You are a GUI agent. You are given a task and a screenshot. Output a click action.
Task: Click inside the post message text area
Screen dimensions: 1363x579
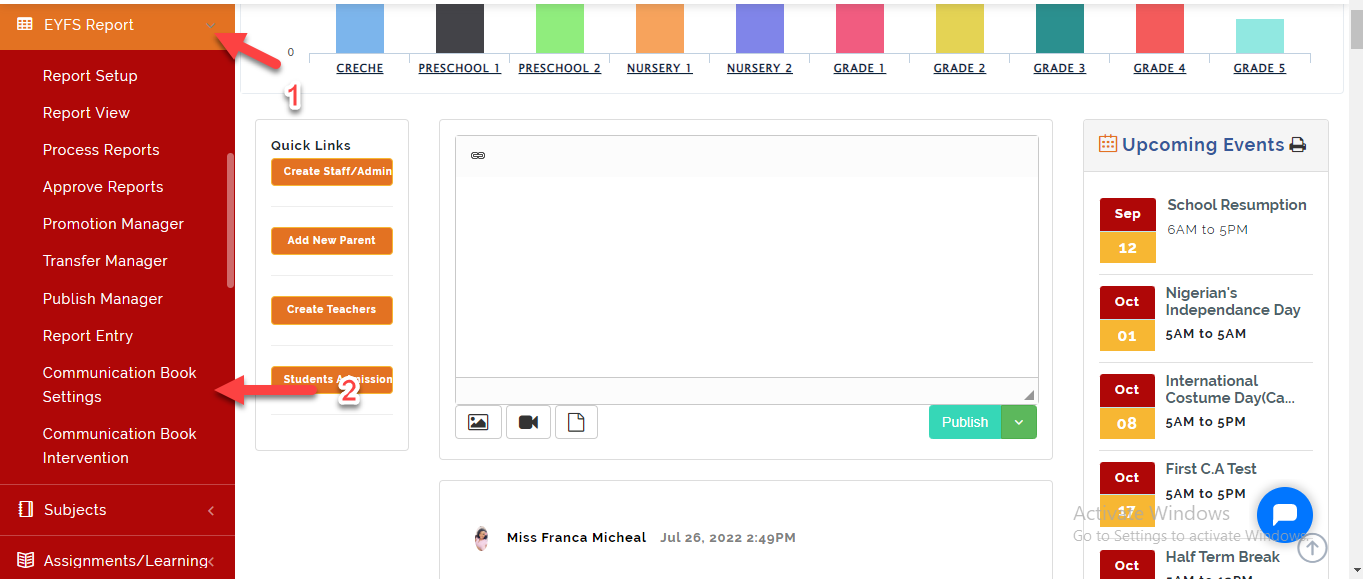746,277
